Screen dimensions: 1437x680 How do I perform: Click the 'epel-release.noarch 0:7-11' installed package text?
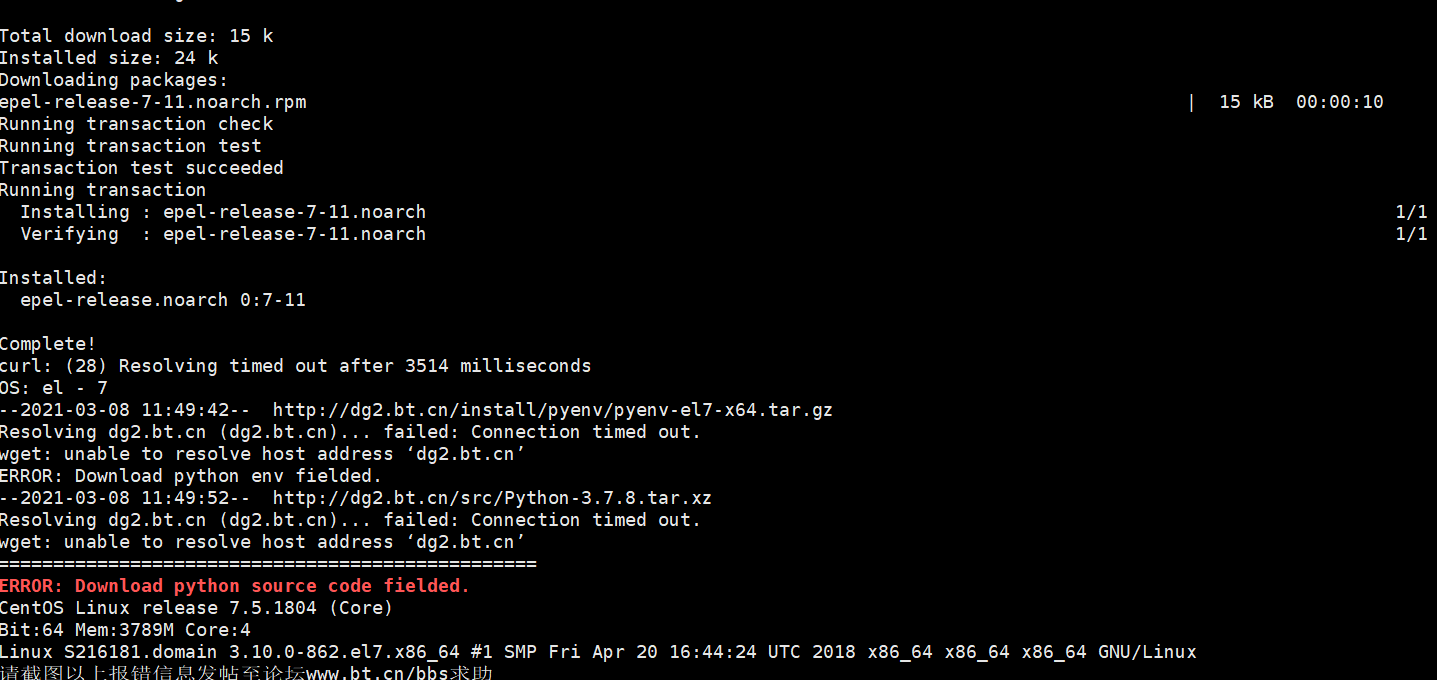(x=163, y=300)
